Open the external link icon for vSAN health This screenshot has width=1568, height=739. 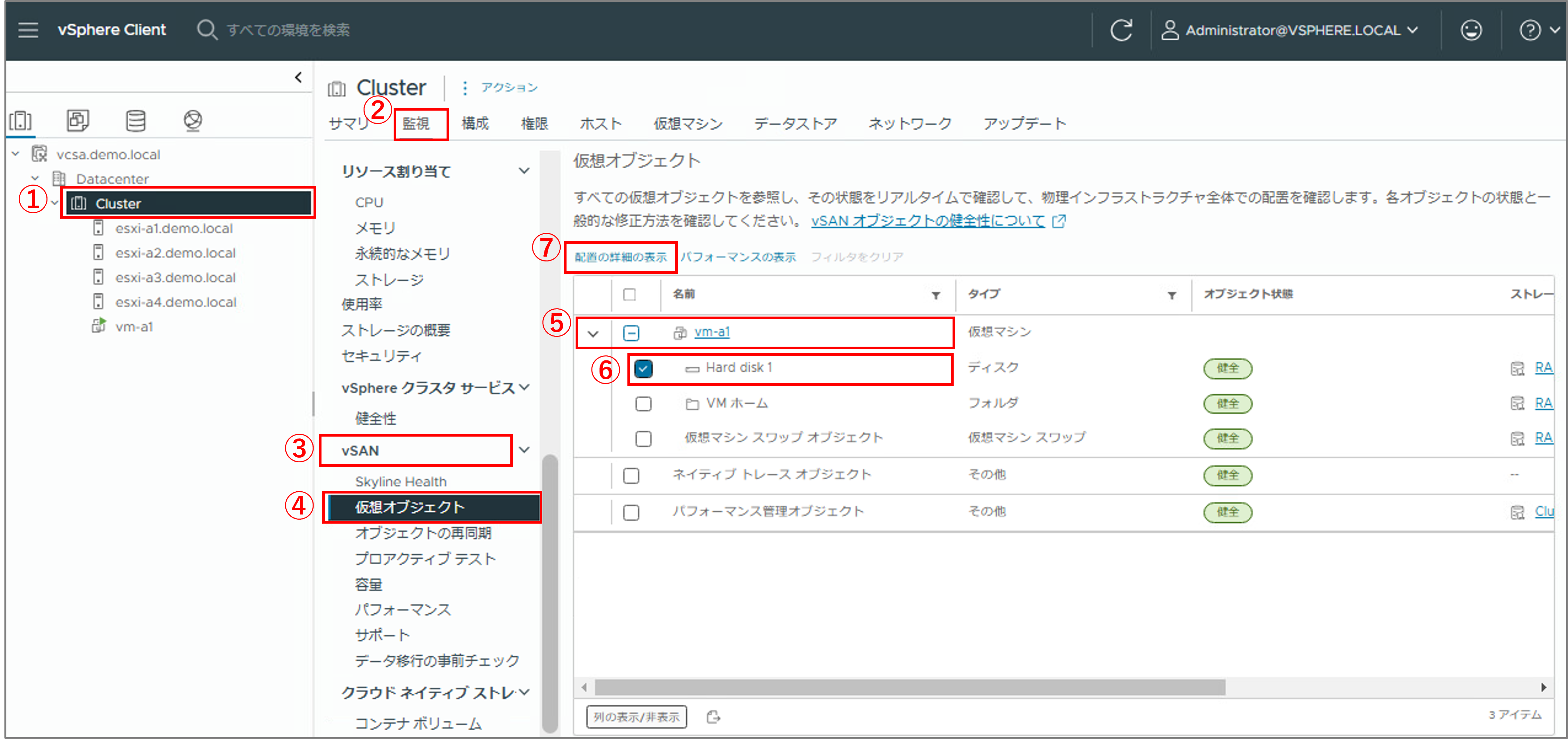(x=1059, y=221)
